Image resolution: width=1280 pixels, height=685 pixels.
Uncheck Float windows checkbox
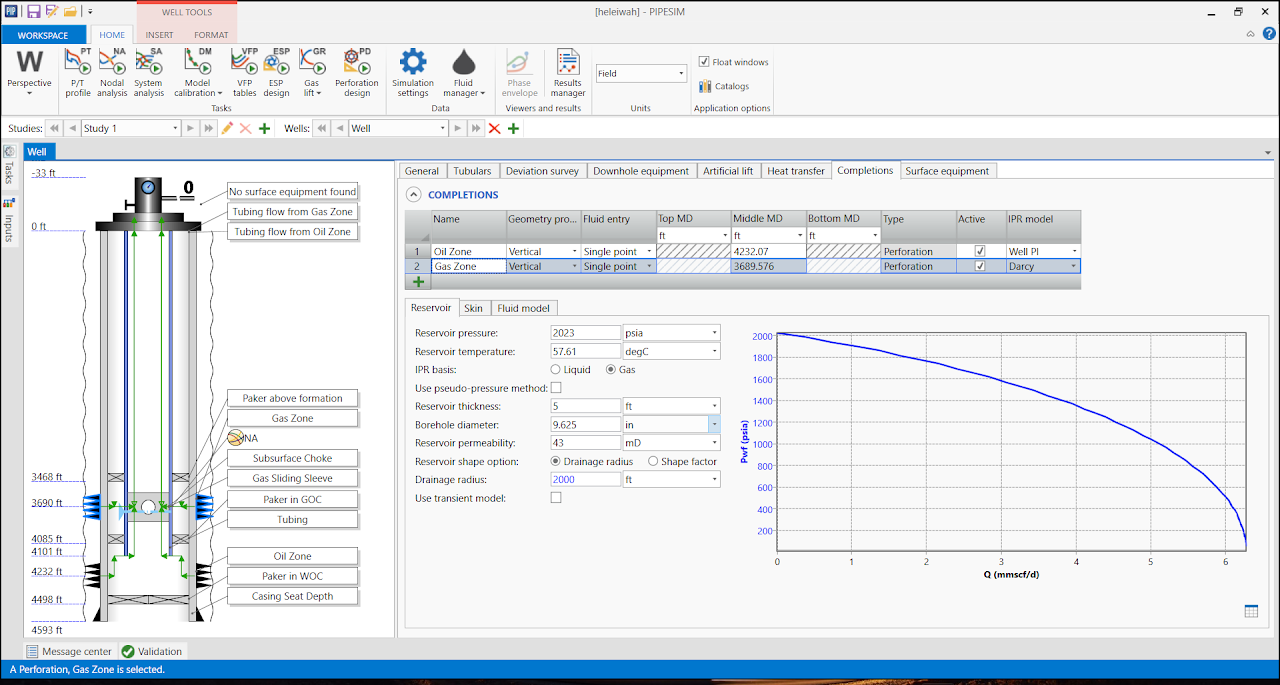(704, 62)
